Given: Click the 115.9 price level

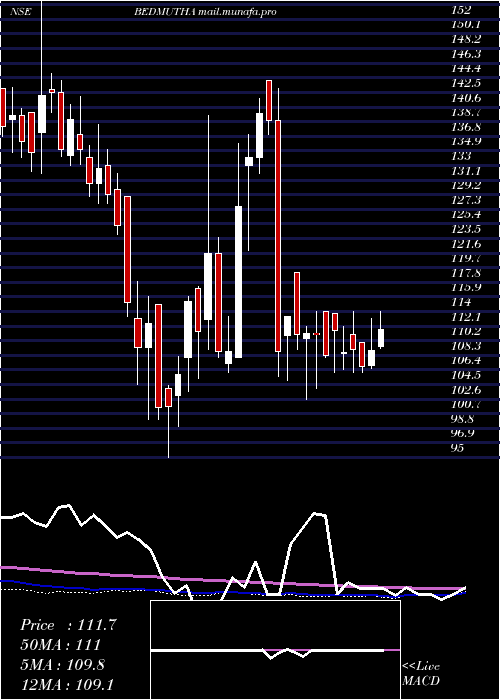Looking at the screenshot, I should 466,288.
